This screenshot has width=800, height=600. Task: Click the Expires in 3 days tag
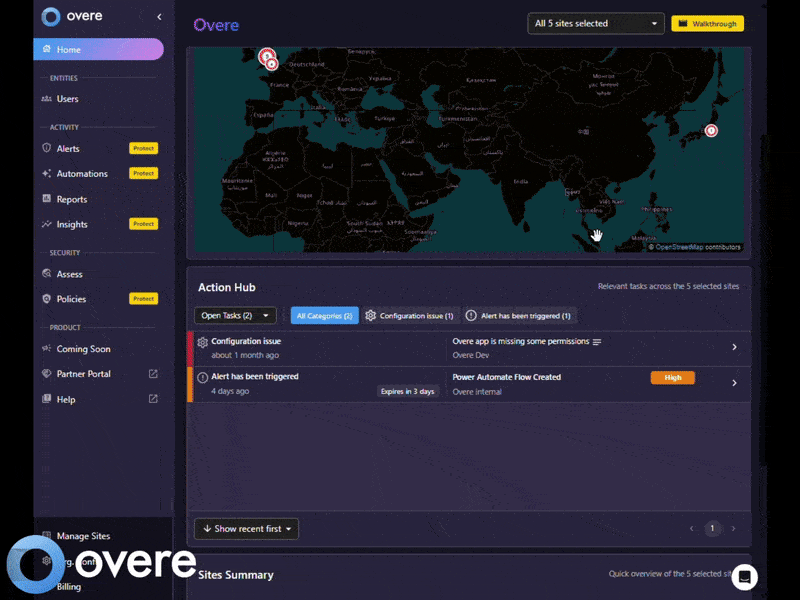click(x=408, y=391)
